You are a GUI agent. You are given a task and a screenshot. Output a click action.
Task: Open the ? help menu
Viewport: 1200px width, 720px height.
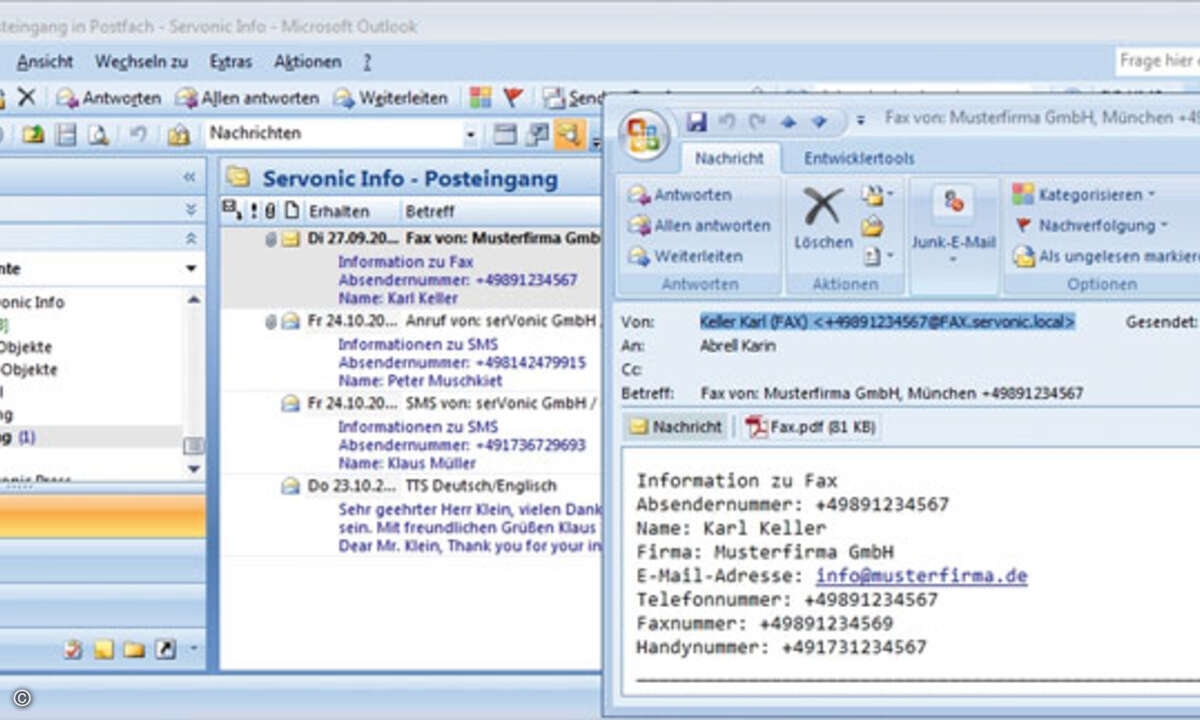click(367, 62)
